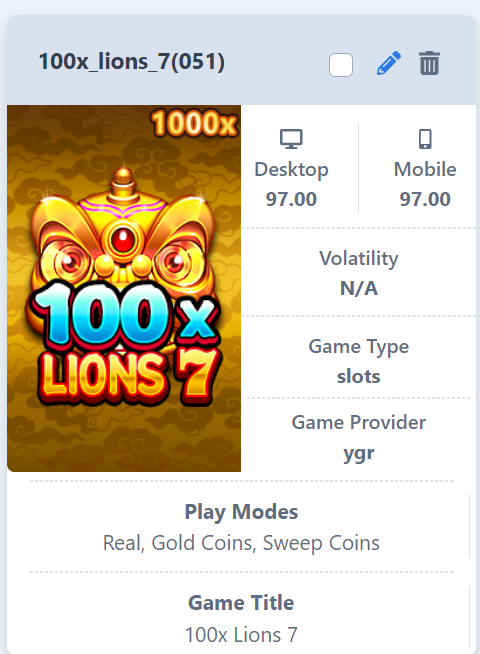The image size is (480, 654).
Task: Click the Game Type slots value
Action: pyautogui.click(x=359, y=377)
